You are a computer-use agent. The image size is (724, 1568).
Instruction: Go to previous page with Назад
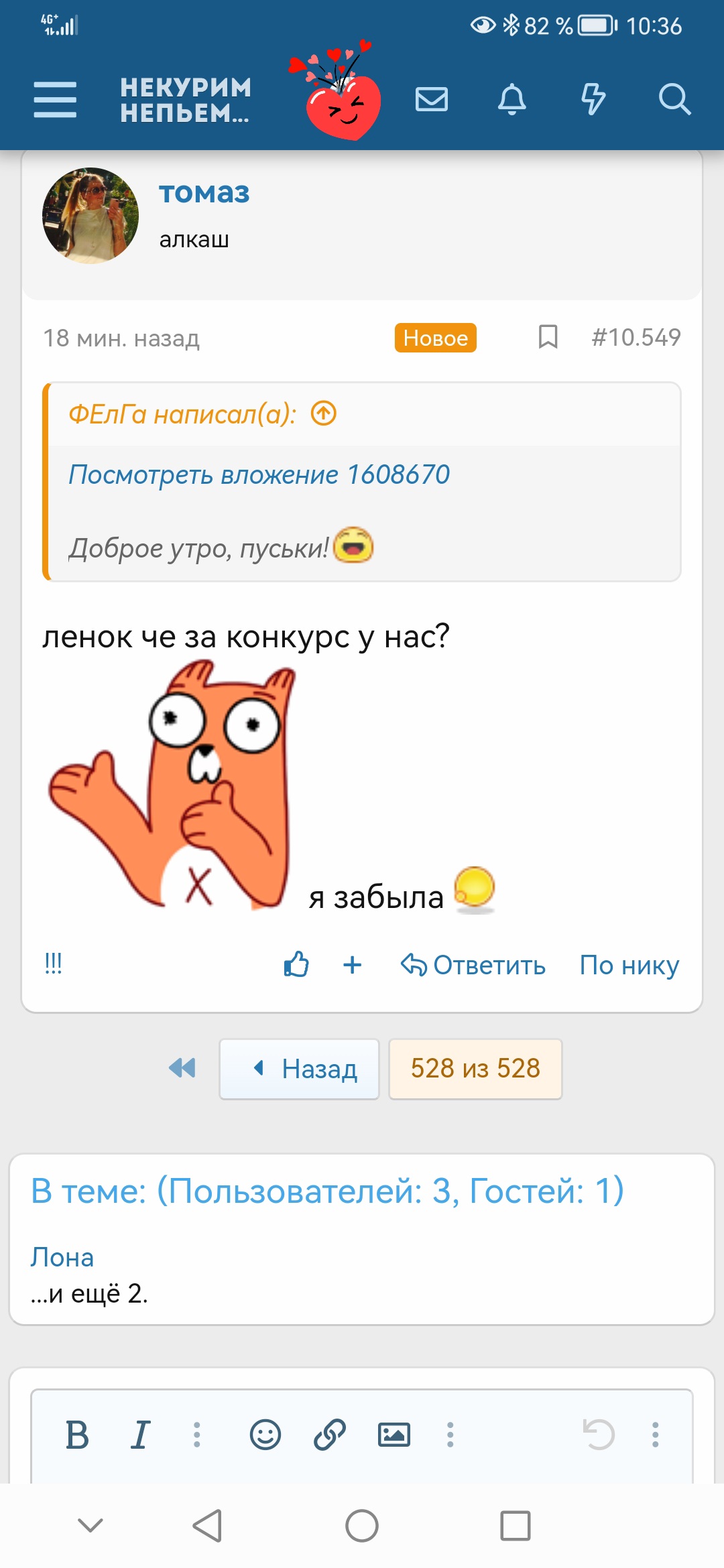(x=299, y=1069)
